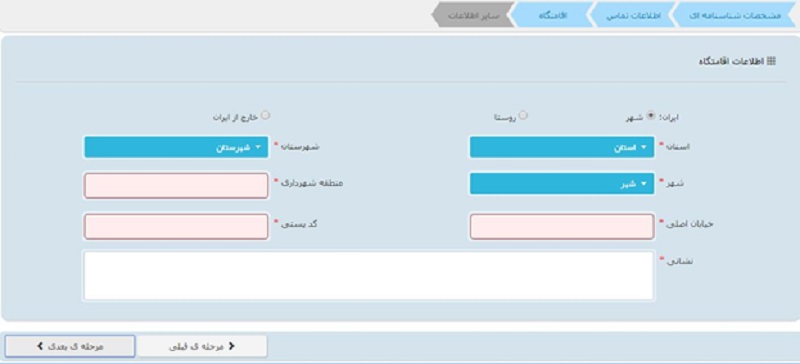Open the استان dropdown
Image resolution: width=800 pixels, height=364 pixels.
[x=562, y=147]
